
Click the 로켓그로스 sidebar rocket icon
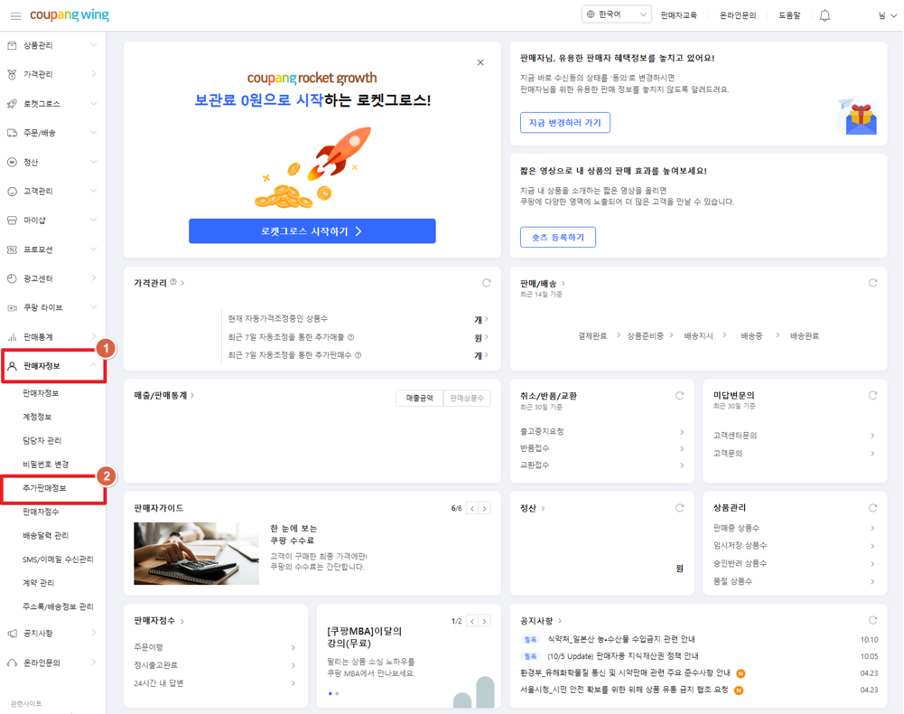(x=12, y=104)
